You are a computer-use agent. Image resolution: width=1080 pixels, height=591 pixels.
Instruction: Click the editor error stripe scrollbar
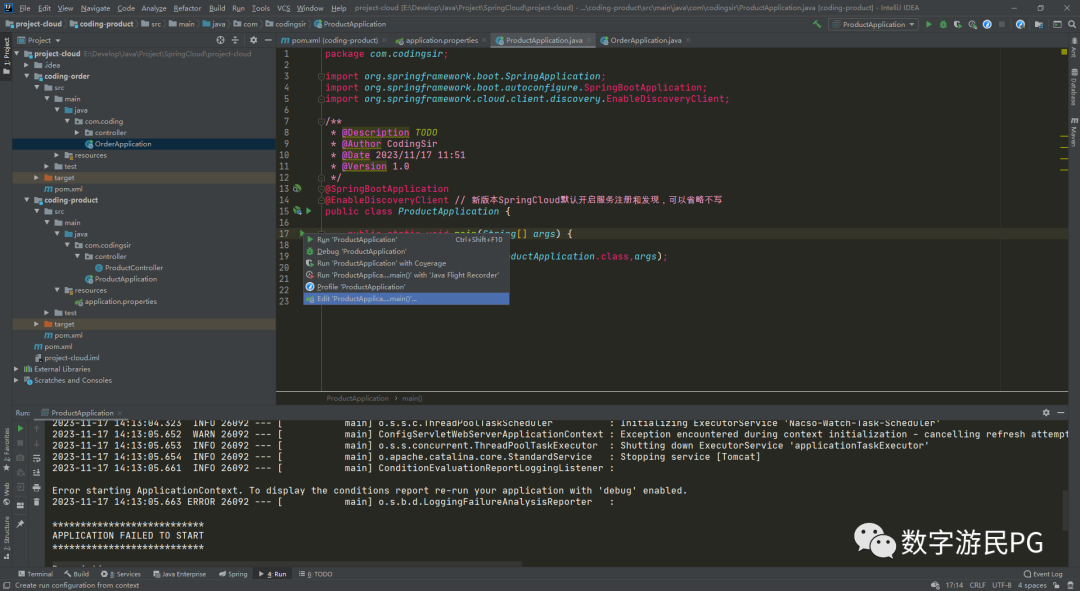tap(1064, 220)
